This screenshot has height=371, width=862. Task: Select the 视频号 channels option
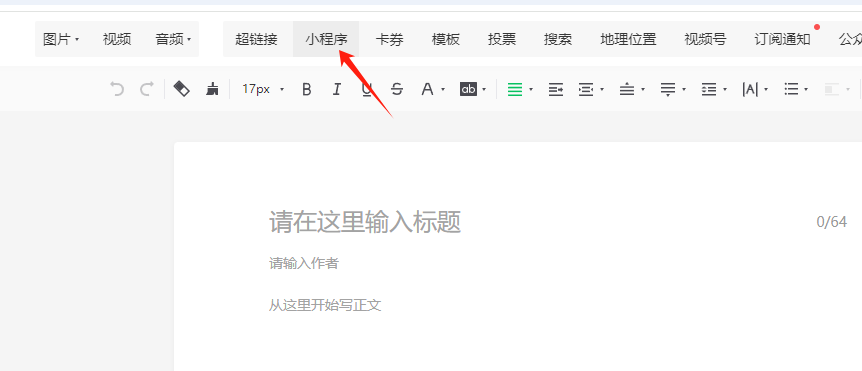click(x=705, y=39)
